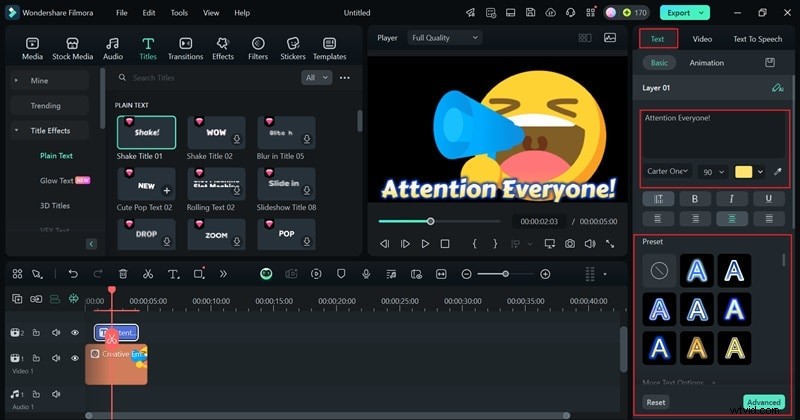Click the yellow text color swatch
Screen dimensions: 800x420
[x=743, y=172]
